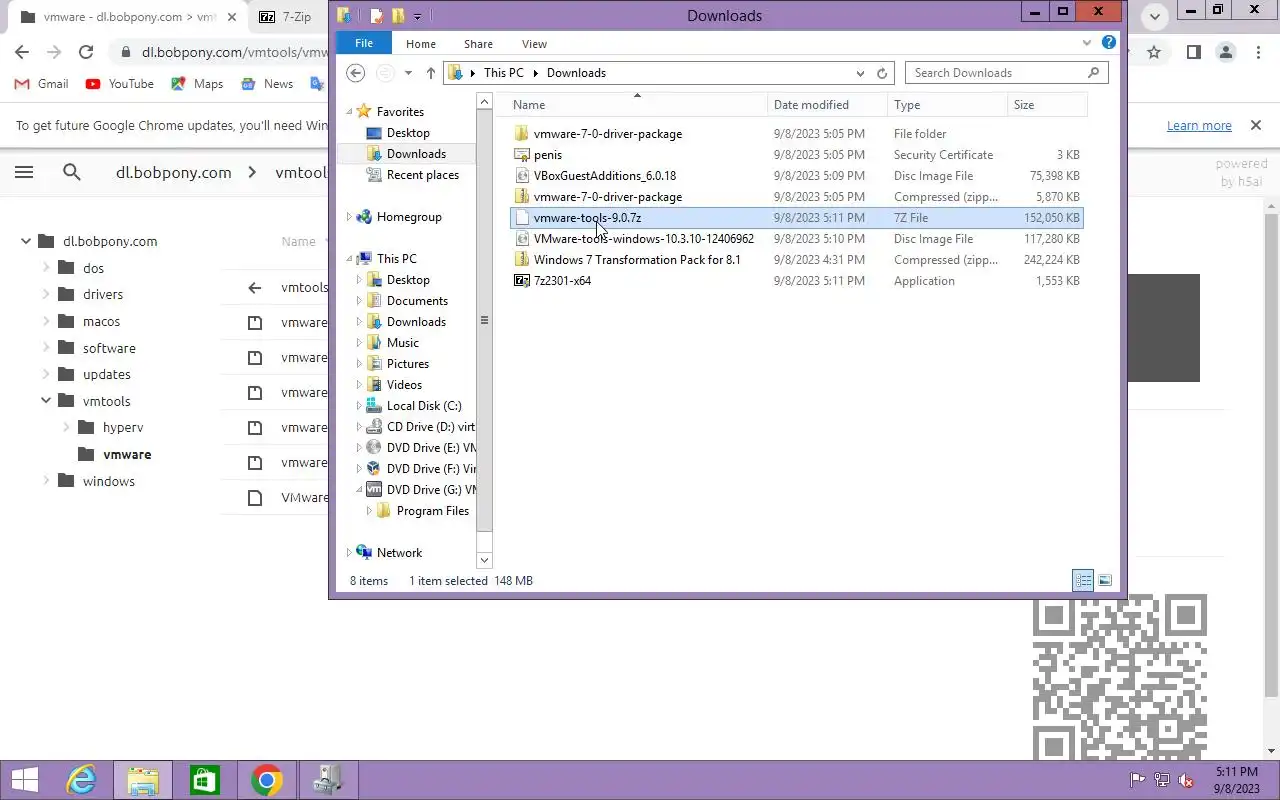1280x800 pixels.
Task: Open the Home ribbon tab
Action: (x=420, y=44)
